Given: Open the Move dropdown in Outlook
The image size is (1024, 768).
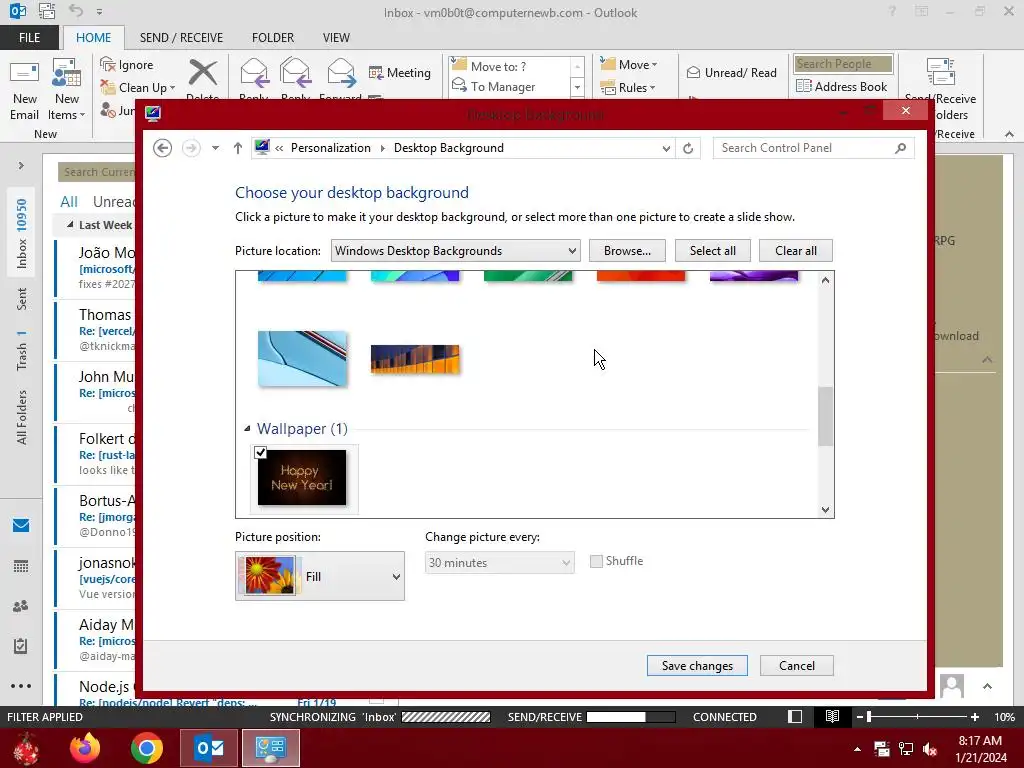Looking at the screenshot, I should (x=629, y=64).
